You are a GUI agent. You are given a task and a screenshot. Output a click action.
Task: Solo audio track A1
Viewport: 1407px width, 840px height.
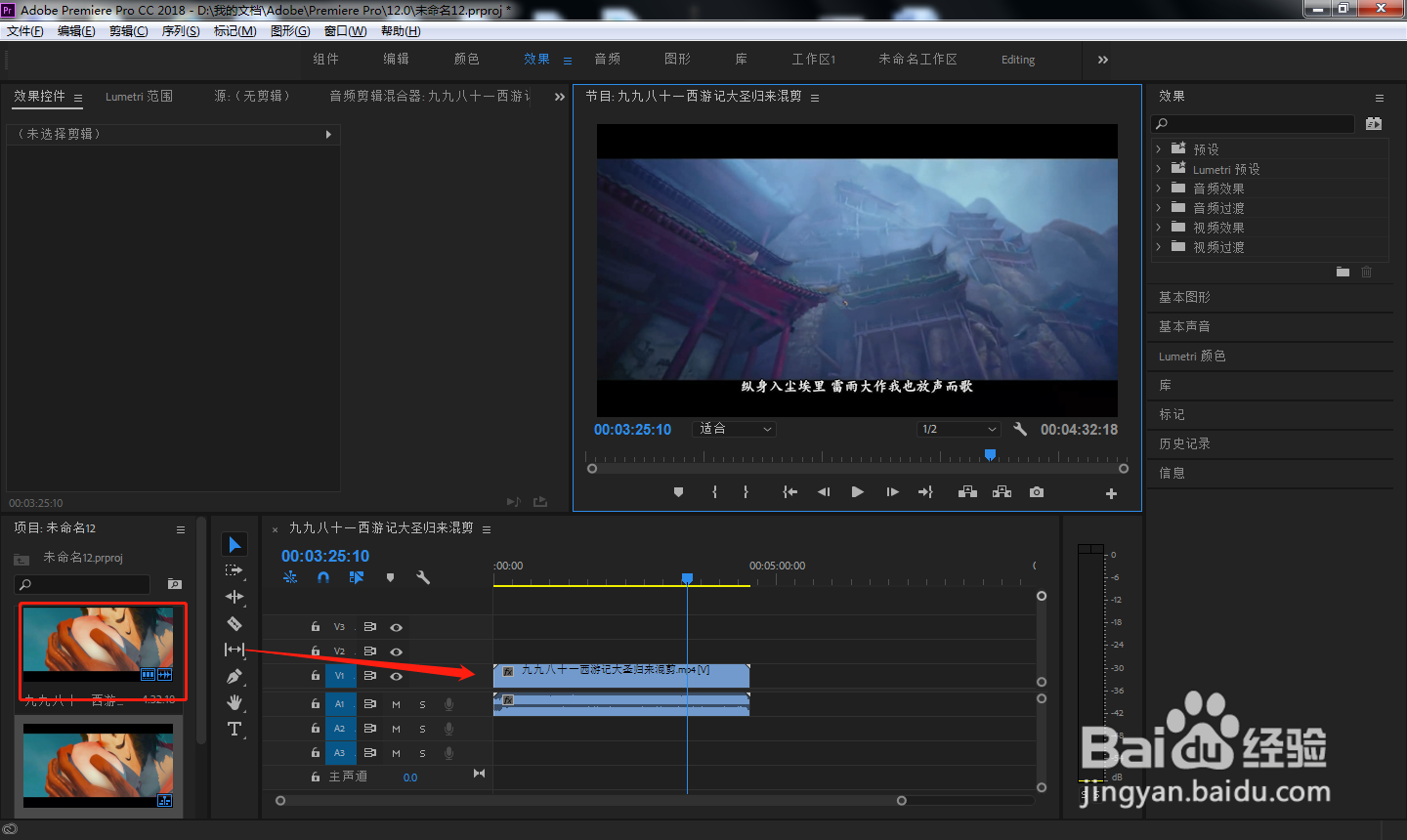[x=422, y=704]
